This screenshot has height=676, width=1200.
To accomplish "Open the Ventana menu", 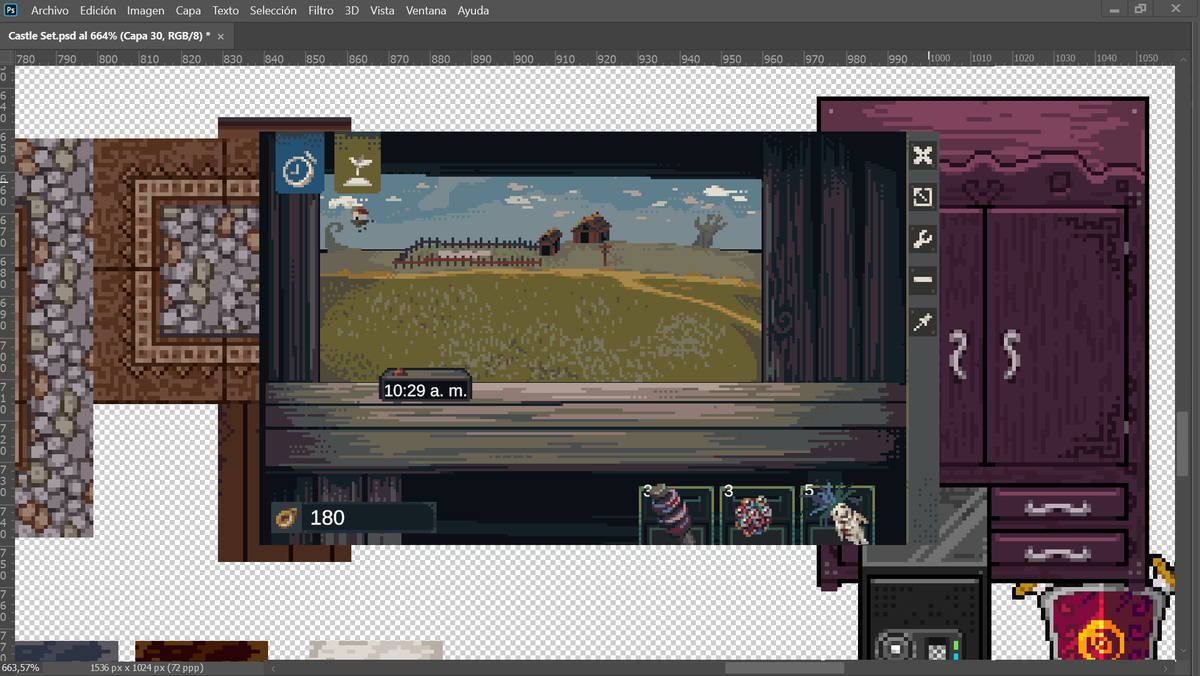I will (426, 10).
